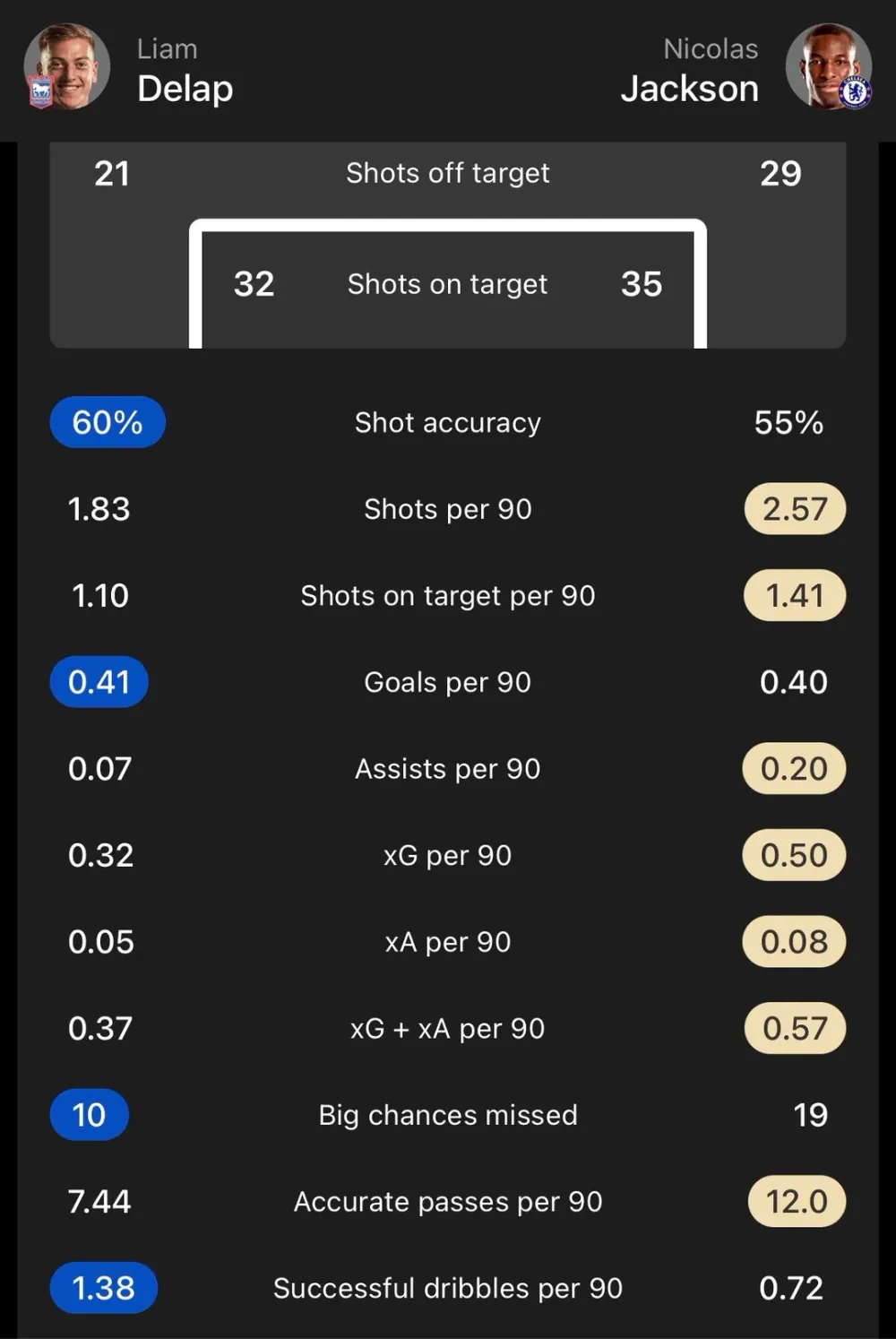Screen dimensions: 896x1339
Task: Tap the Chelsea club badge
Action: [x=855, y=92]
